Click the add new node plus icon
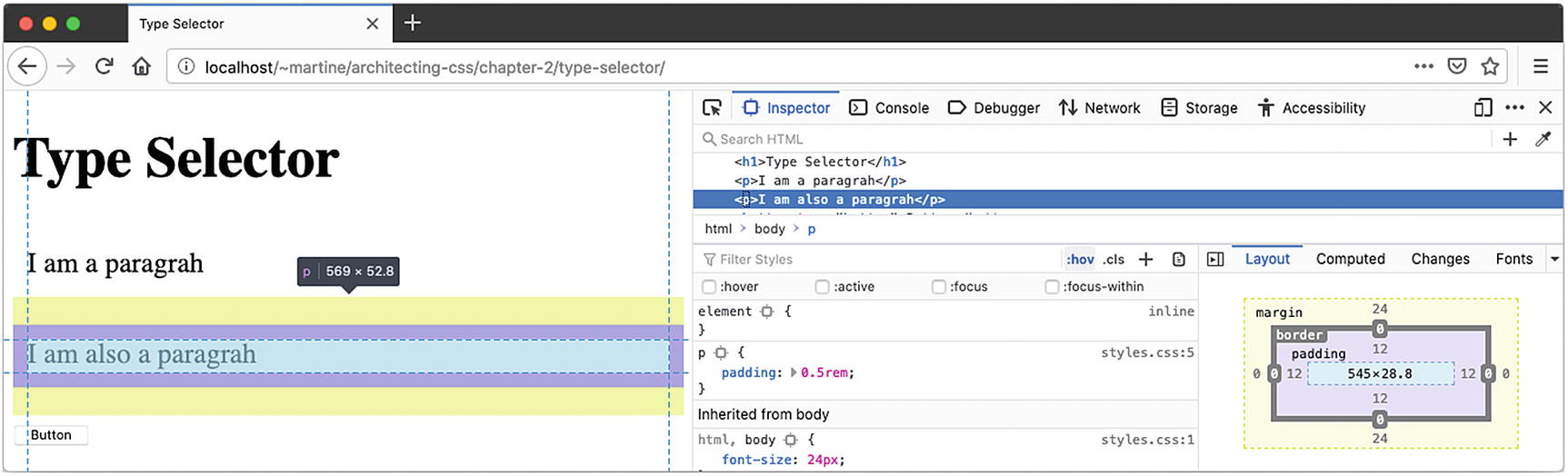Screen dimensions: 1568x476 (1510, 139)
